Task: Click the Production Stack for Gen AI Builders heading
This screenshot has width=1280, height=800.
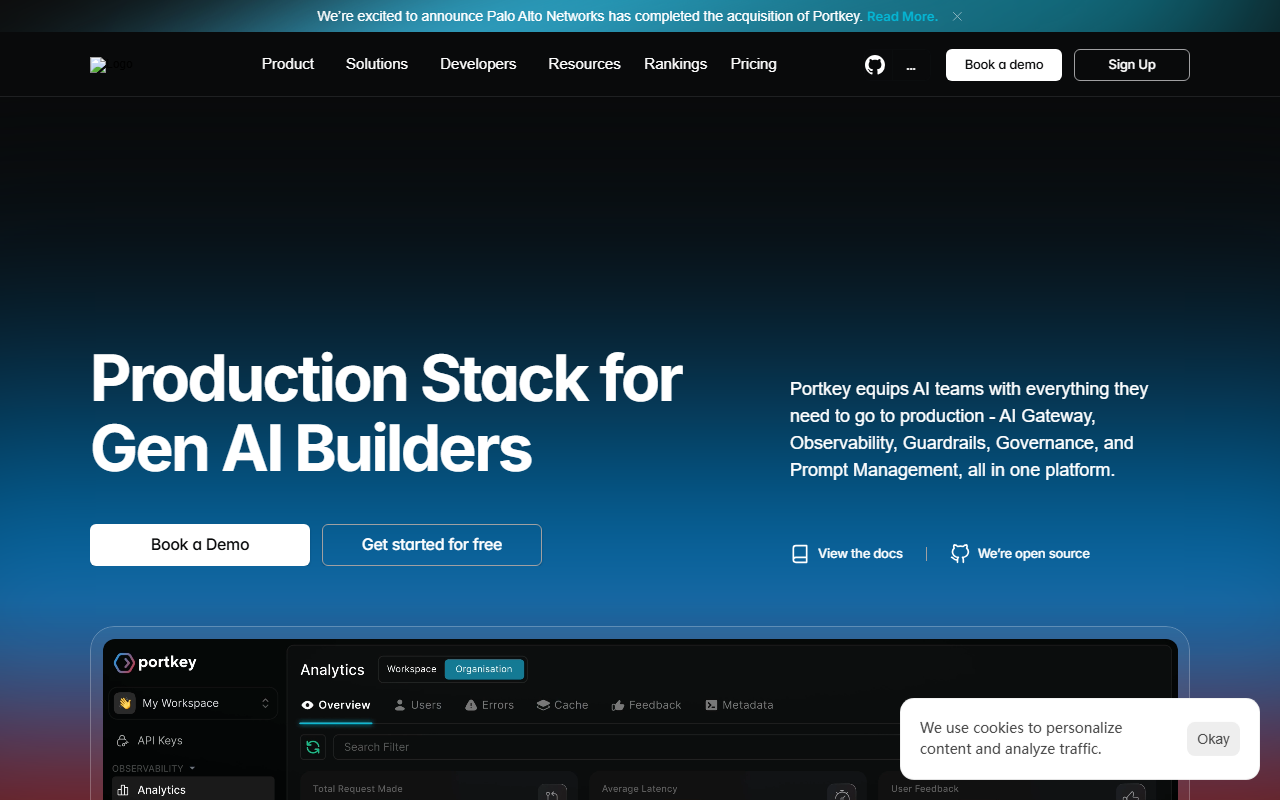Action: click(x=387, y=412)
